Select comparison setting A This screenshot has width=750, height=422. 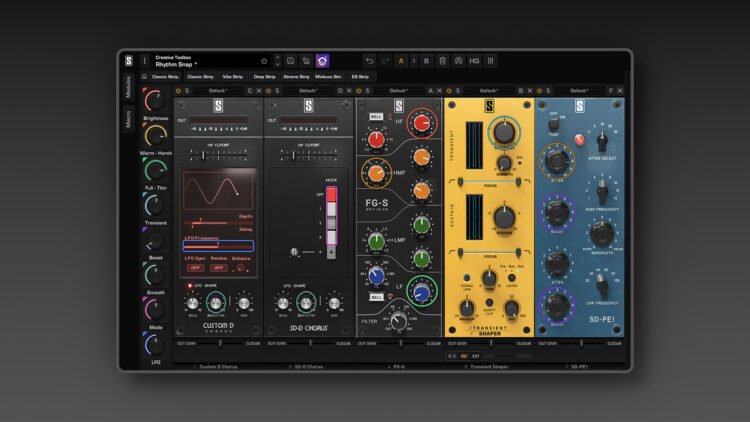(x=401, y=61)
